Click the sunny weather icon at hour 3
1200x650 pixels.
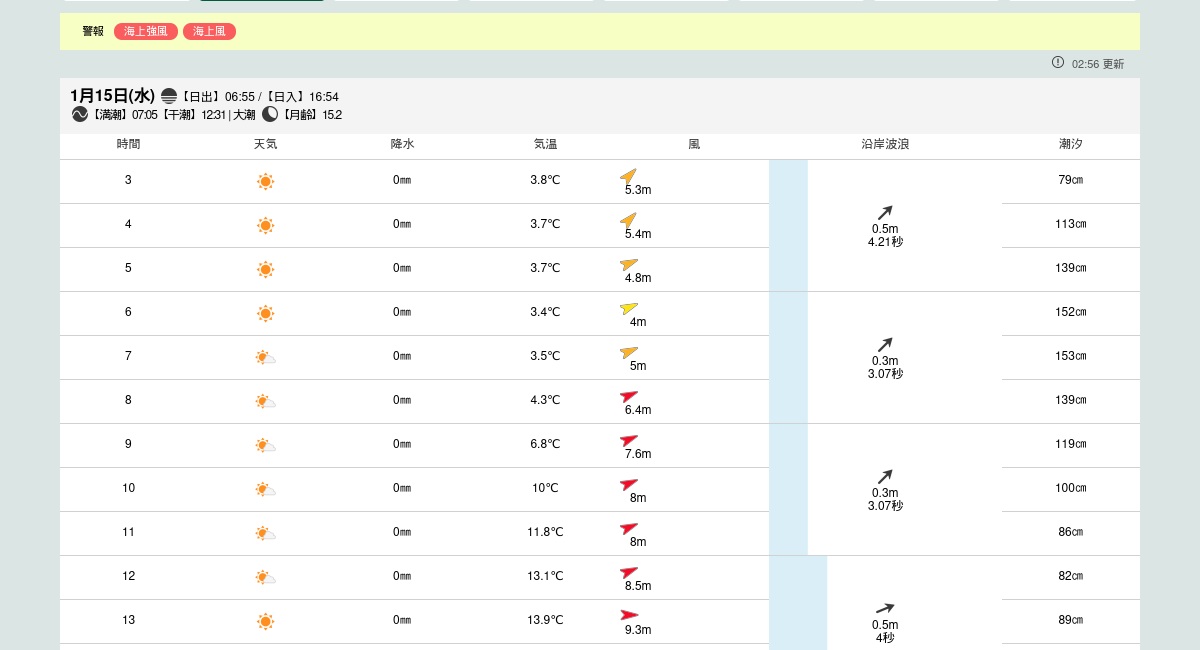265,181
